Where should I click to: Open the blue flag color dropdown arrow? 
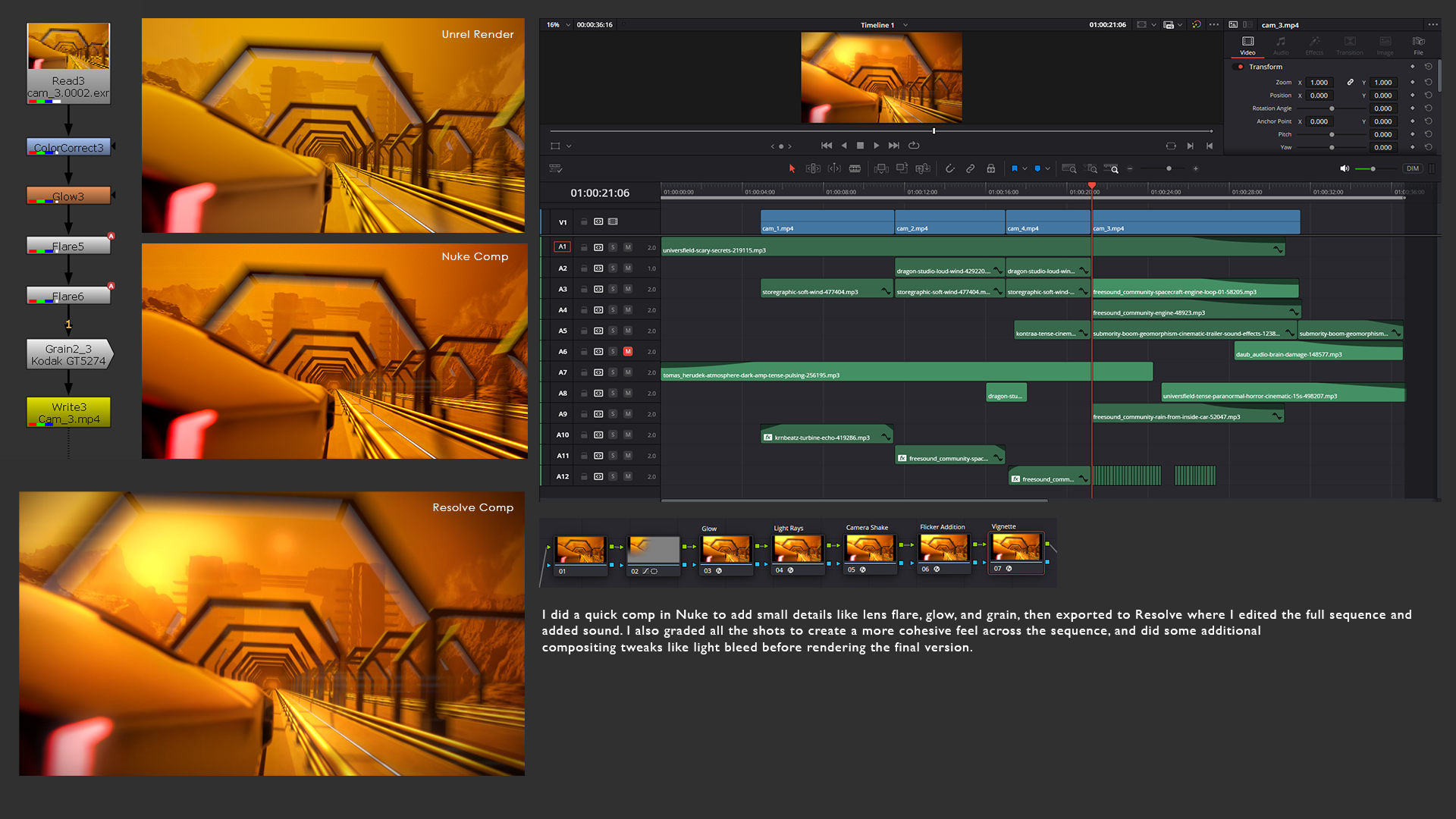(1025, 168)
